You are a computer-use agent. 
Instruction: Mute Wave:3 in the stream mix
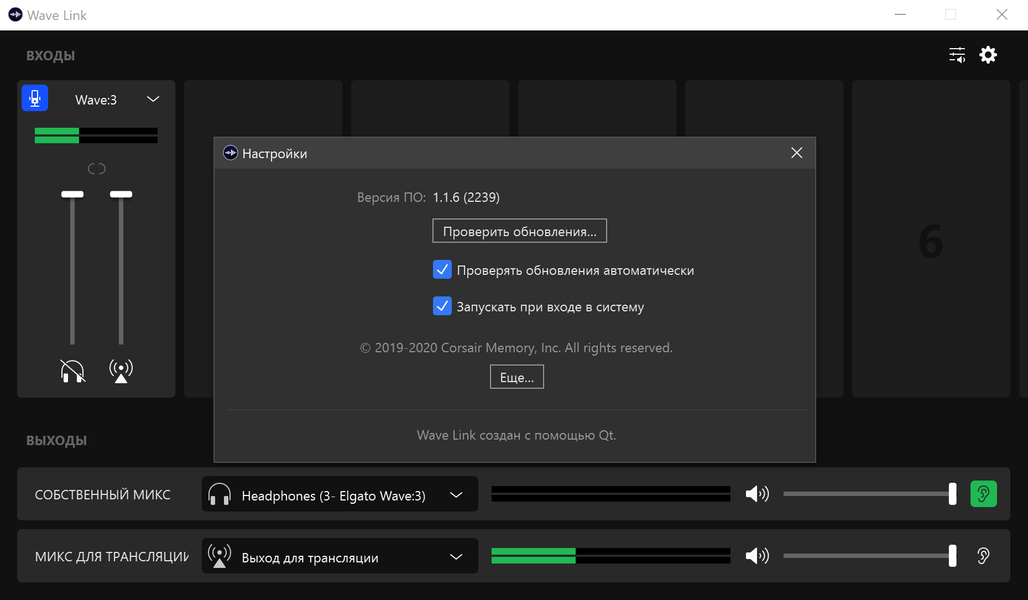click(x=121, y=370)
